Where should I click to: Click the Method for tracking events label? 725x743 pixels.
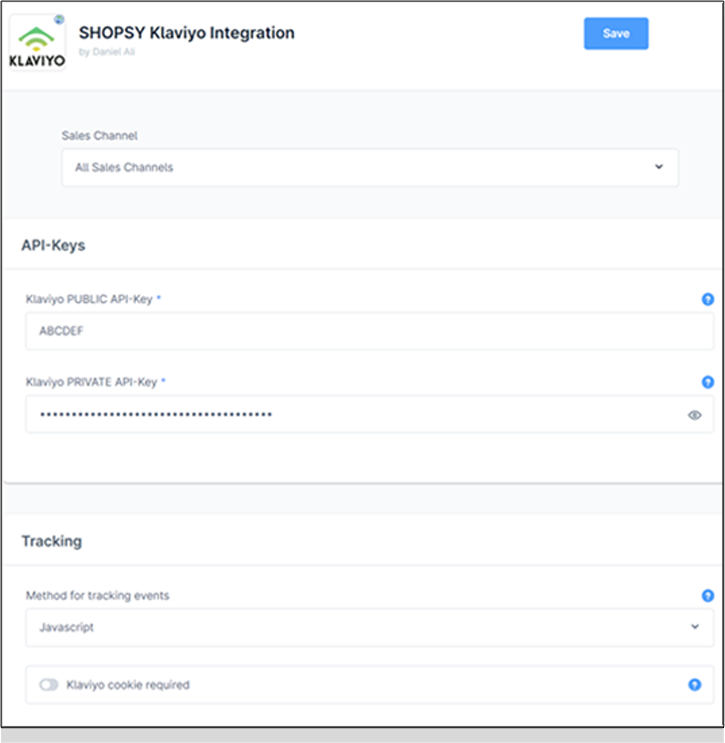click(x=98, y=596)
